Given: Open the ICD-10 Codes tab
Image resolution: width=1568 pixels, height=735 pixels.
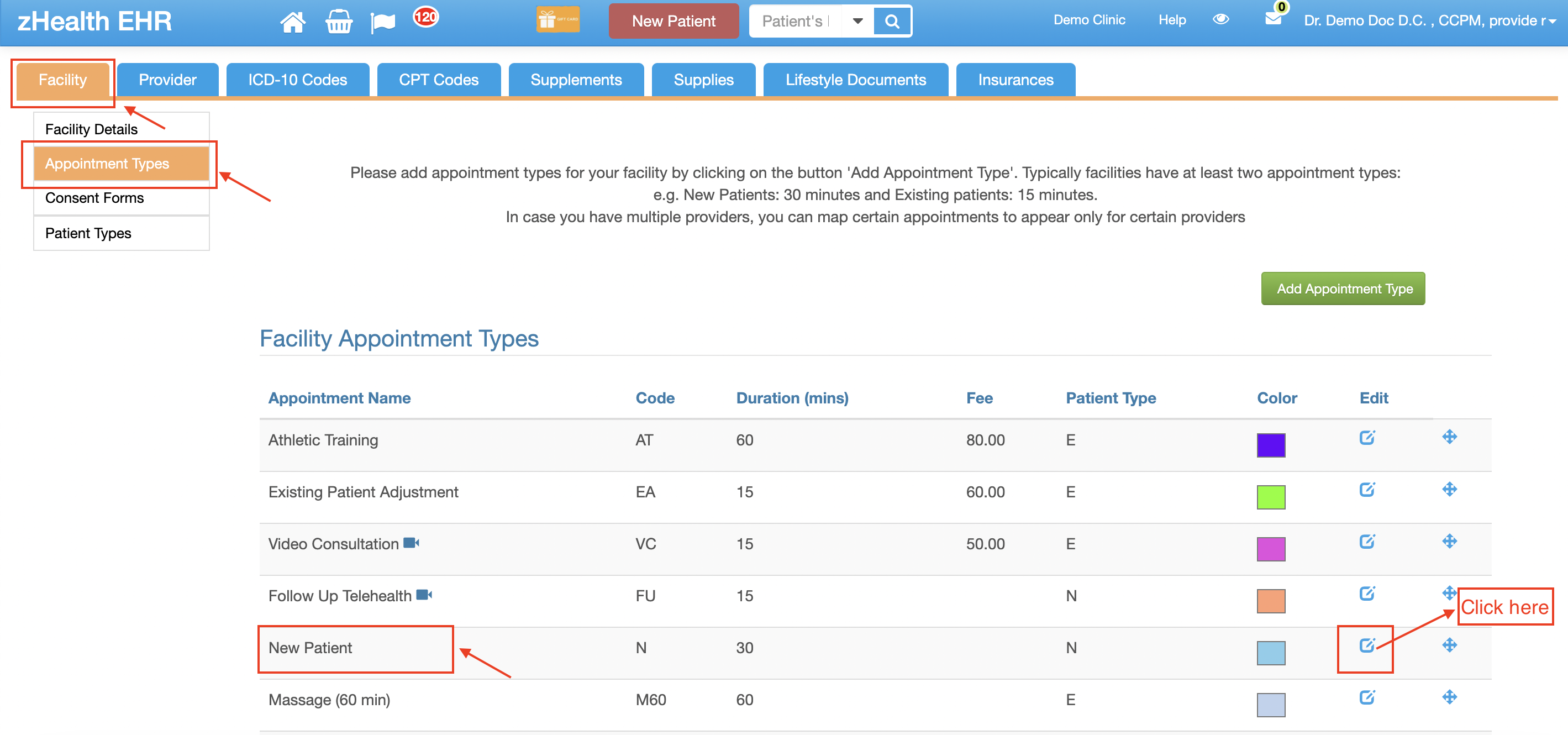Looking at the screenshot, I should (x=298, y=80).
